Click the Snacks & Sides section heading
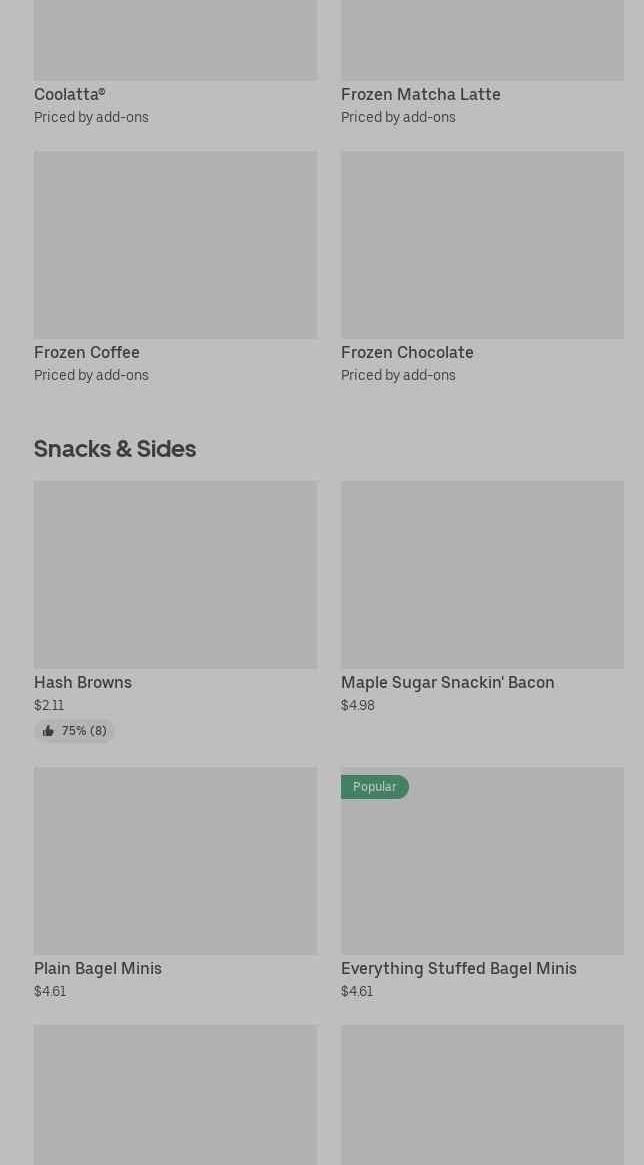 pos(115,448)
